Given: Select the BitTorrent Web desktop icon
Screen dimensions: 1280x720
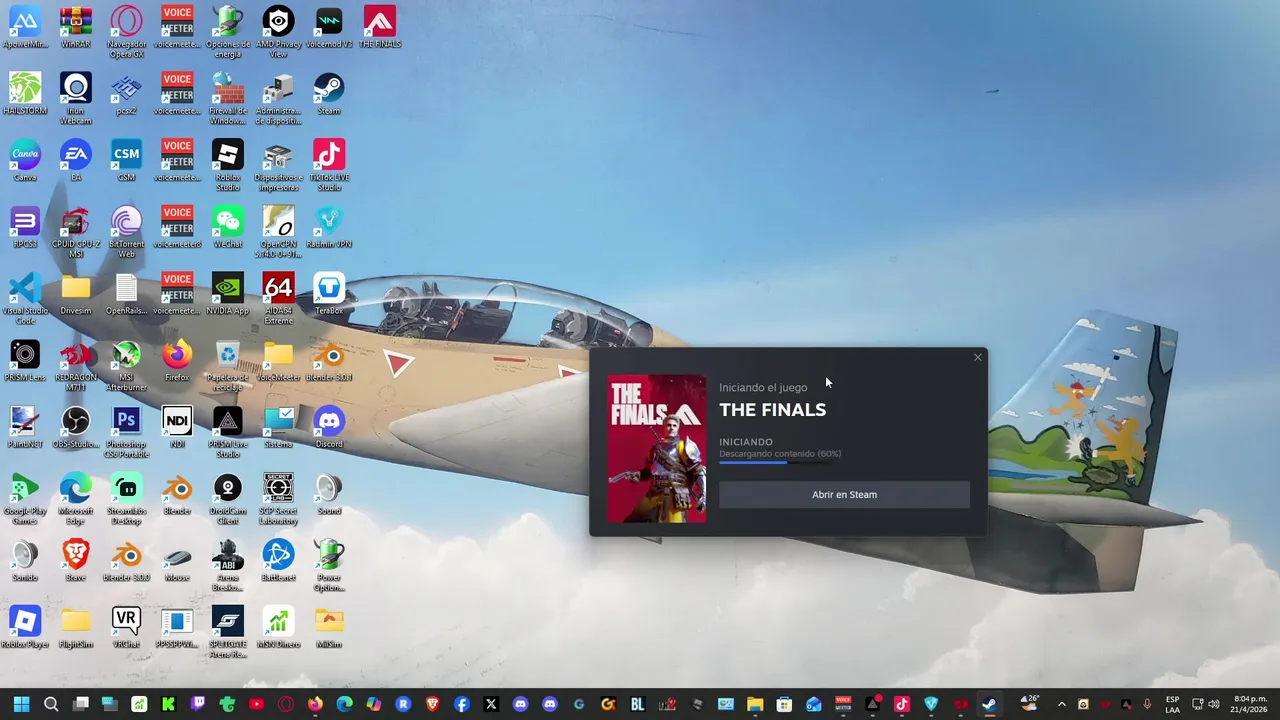Looking at the screenshot, I should tap(126, 232).
